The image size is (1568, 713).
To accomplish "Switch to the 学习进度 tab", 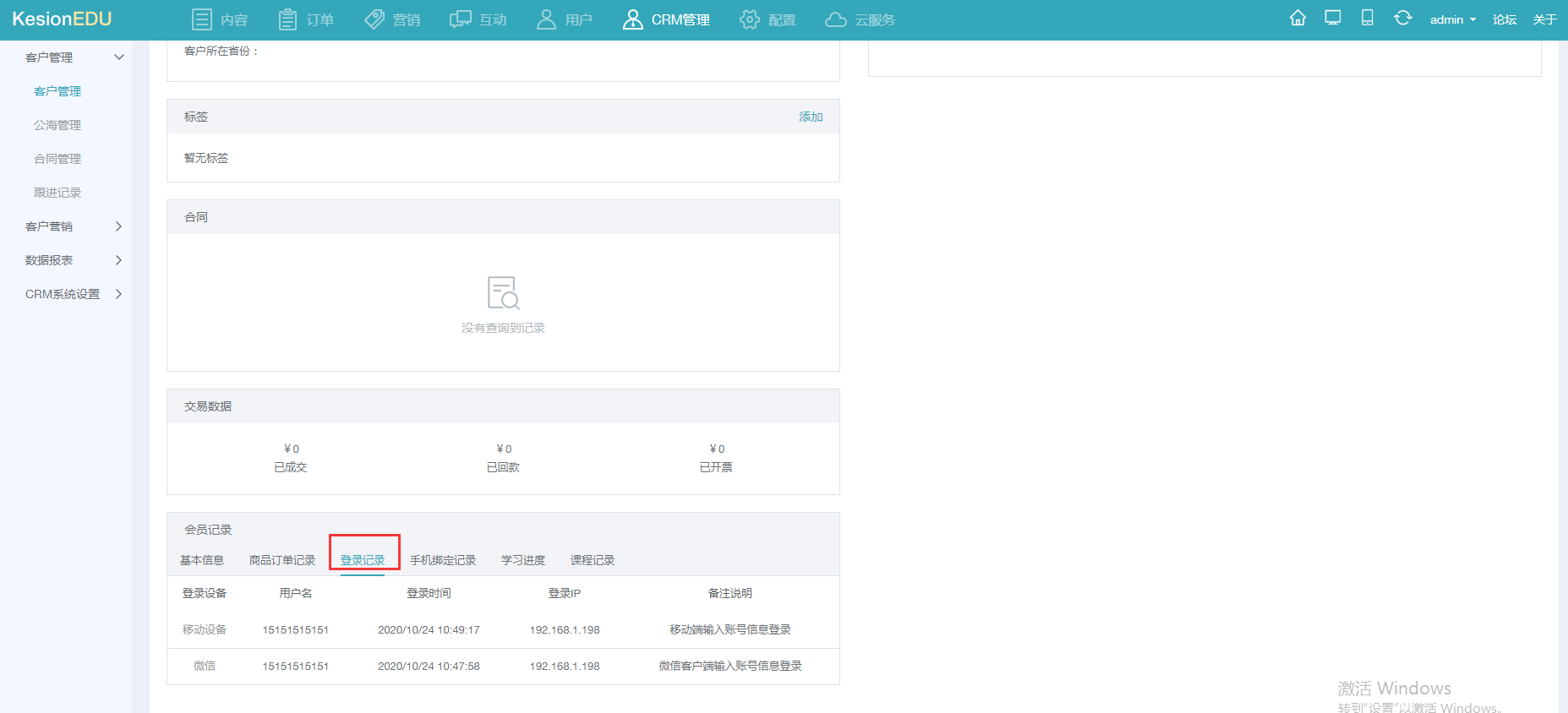I will click(x=523, y=560).
